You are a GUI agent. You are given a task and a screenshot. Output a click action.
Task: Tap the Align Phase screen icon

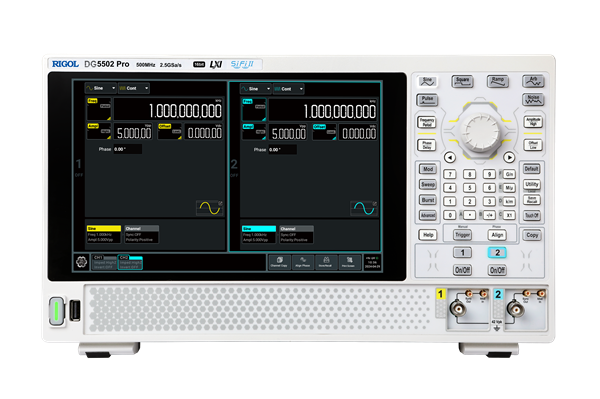point(303,262)
